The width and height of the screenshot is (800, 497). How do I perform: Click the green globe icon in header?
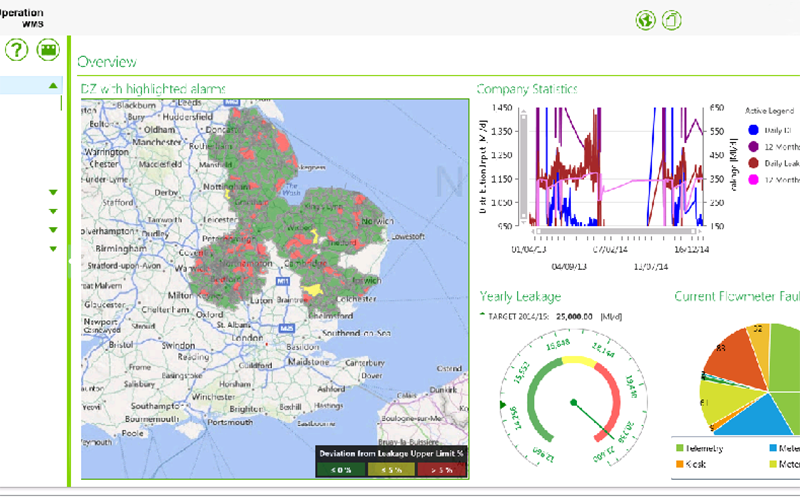coord(645,20)
